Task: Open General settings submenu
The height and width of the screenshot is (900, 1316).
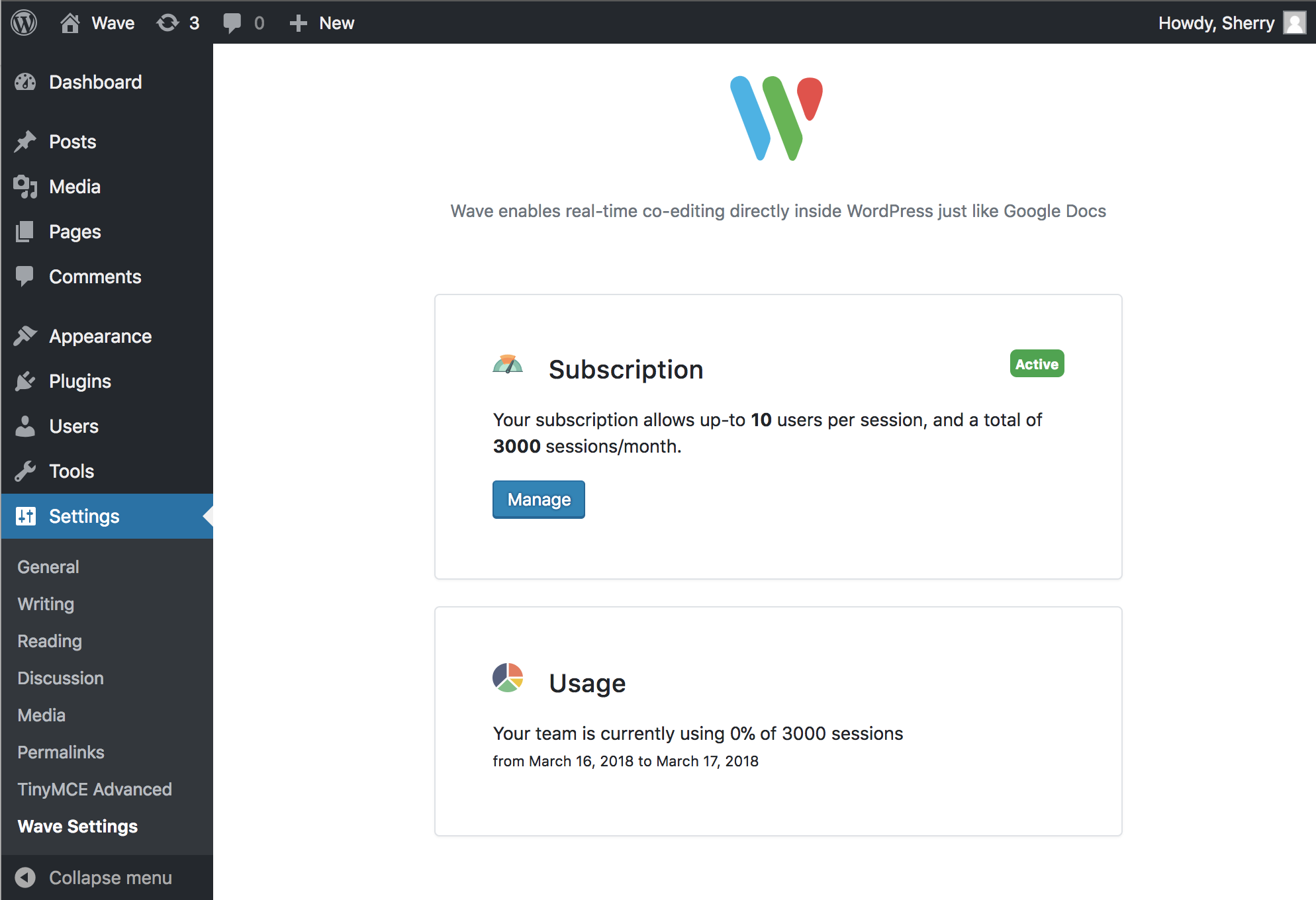Action: pos(48,567)
